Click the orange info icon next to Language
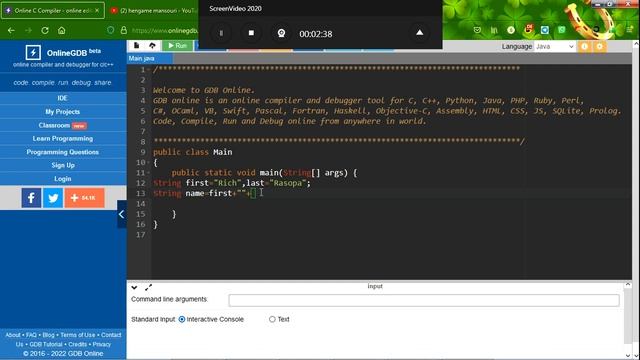The height and width of the screenshot is (360, 640). [x=584, y=47]
